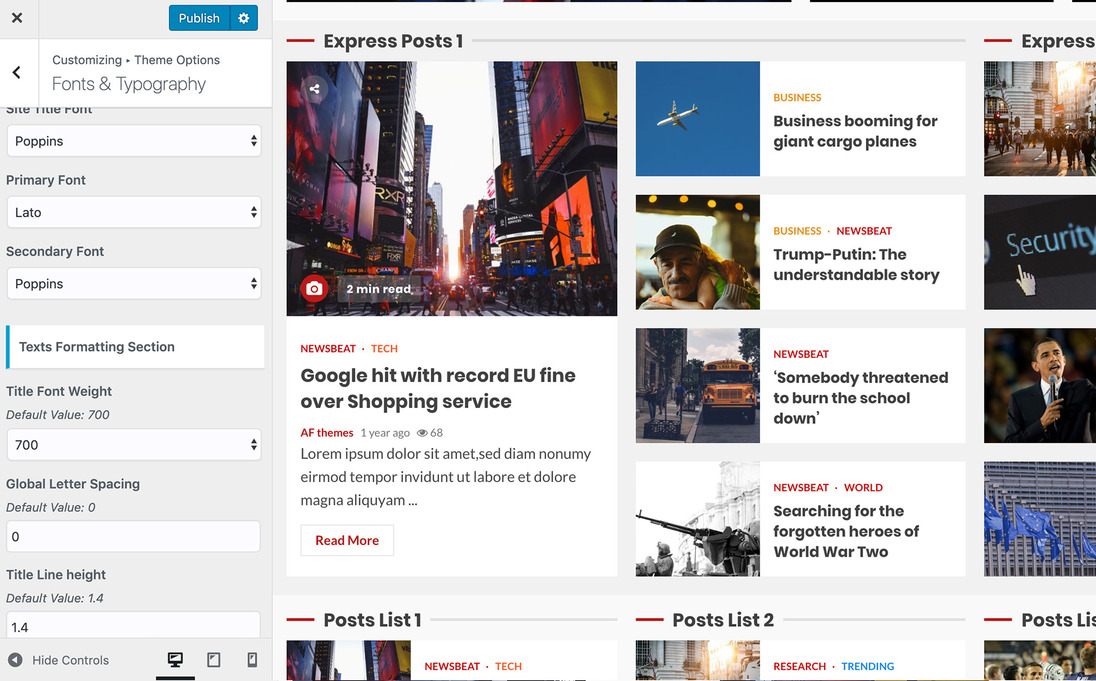Screen dimensions: 1096x681
Task: Click BUSINESS category above cargo planes post
Action: [797, 98]
